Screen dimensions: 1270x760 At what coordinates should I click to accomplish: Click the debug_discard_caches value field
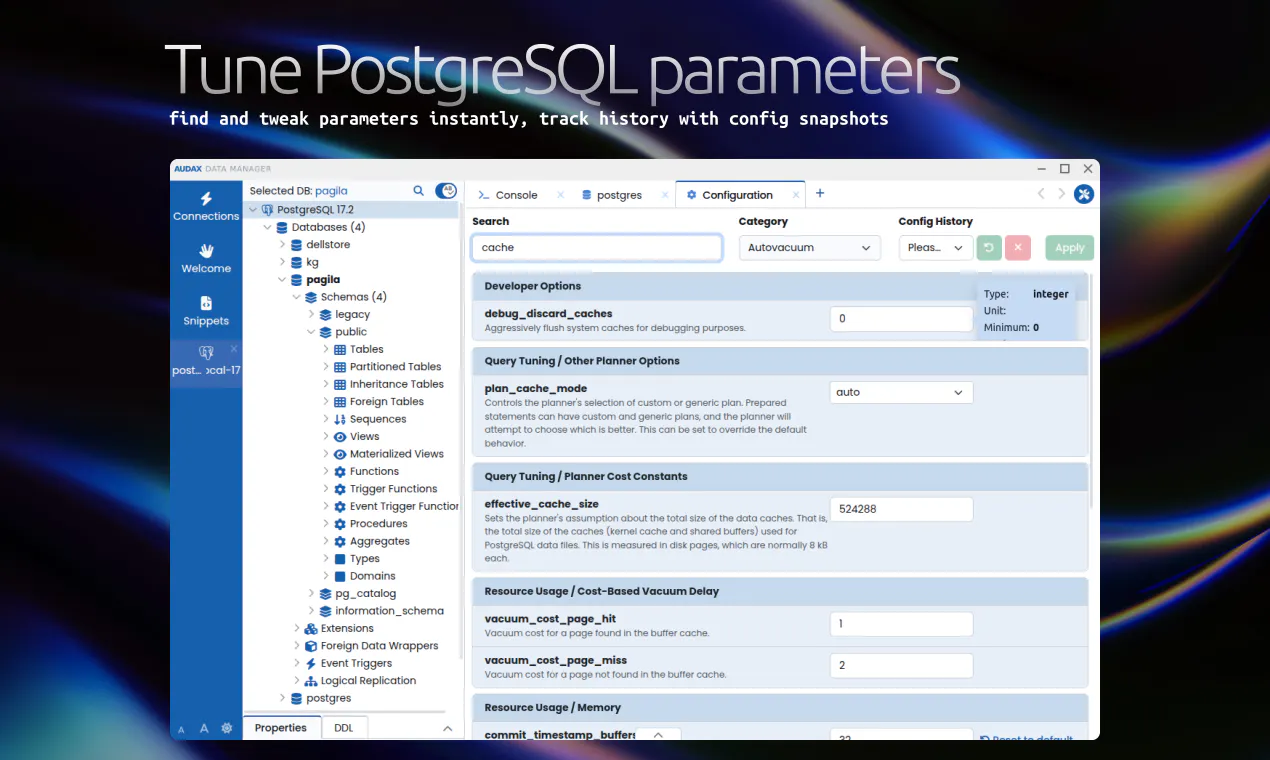901,319
